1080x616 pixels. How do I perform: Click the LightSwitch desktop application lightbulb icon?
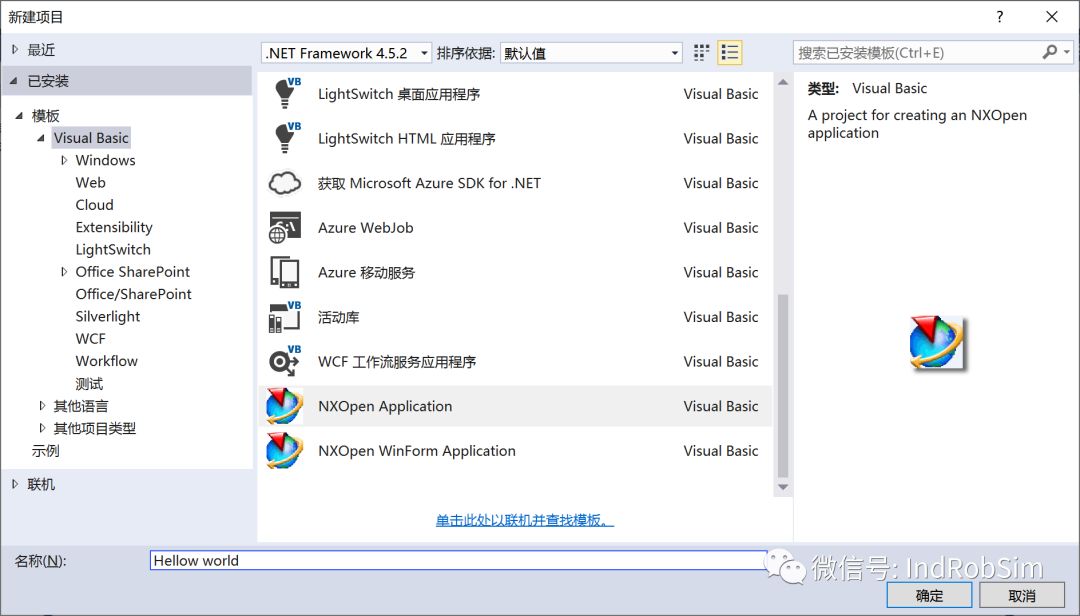click(285, 94)
